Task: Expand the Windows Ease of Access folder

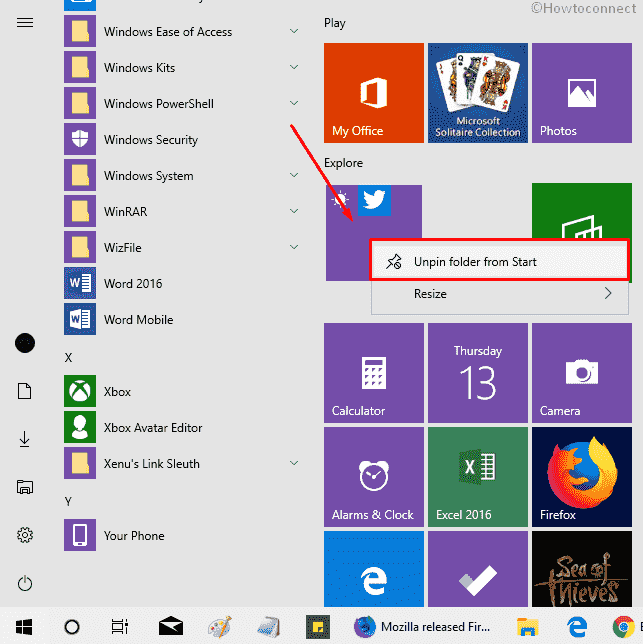Action: pos(294,31)
